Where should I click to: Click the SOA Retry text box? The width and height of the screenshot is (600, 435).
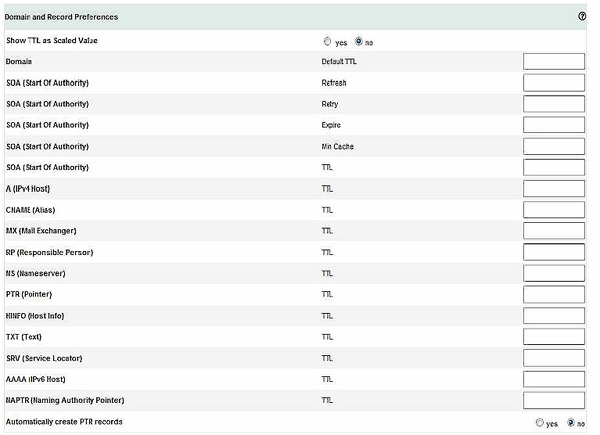[554, 103]
